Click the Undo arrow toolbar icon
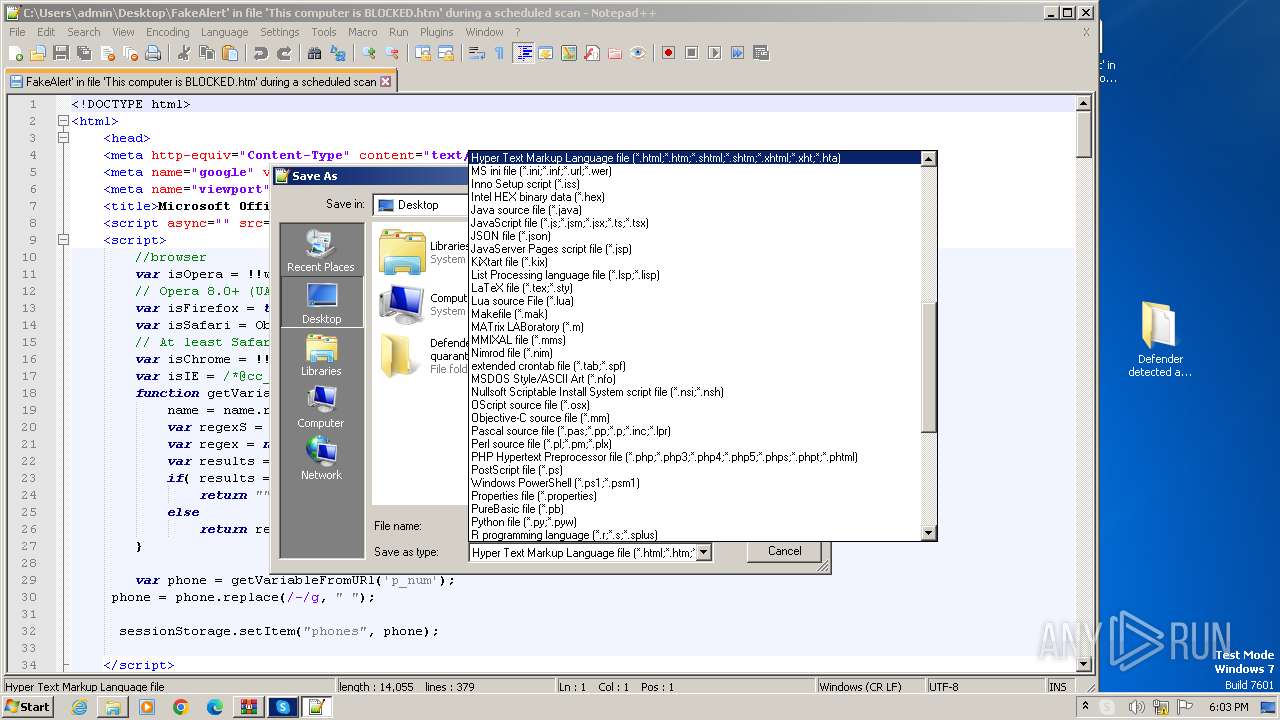 [x=261, y=53]
